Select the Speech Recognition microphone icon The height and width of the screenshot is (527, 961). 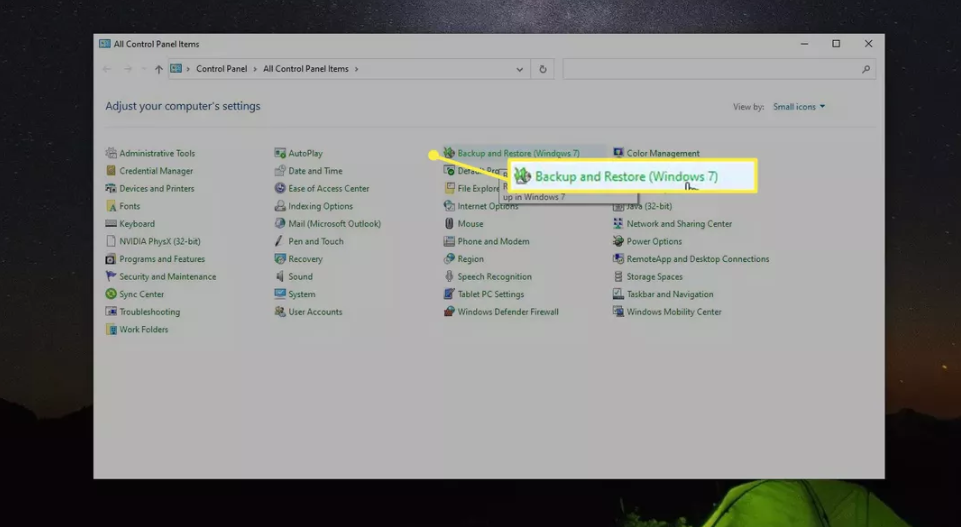(x=450, y=277)
